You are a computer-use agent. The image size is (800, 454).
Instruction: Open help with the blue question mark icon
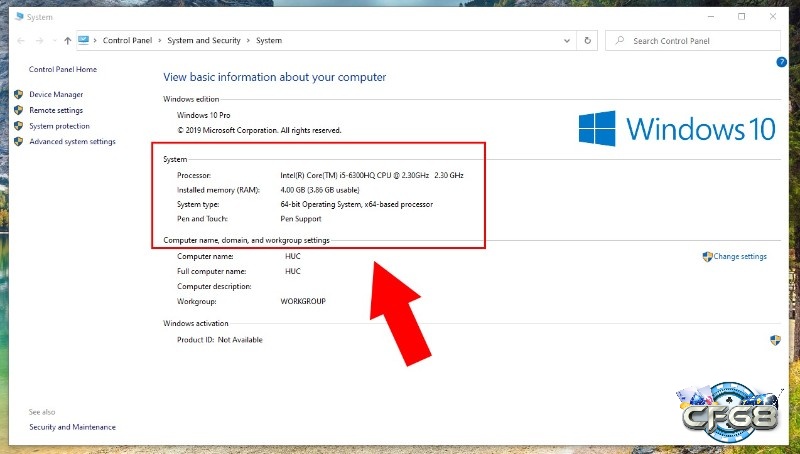point(781,62)
